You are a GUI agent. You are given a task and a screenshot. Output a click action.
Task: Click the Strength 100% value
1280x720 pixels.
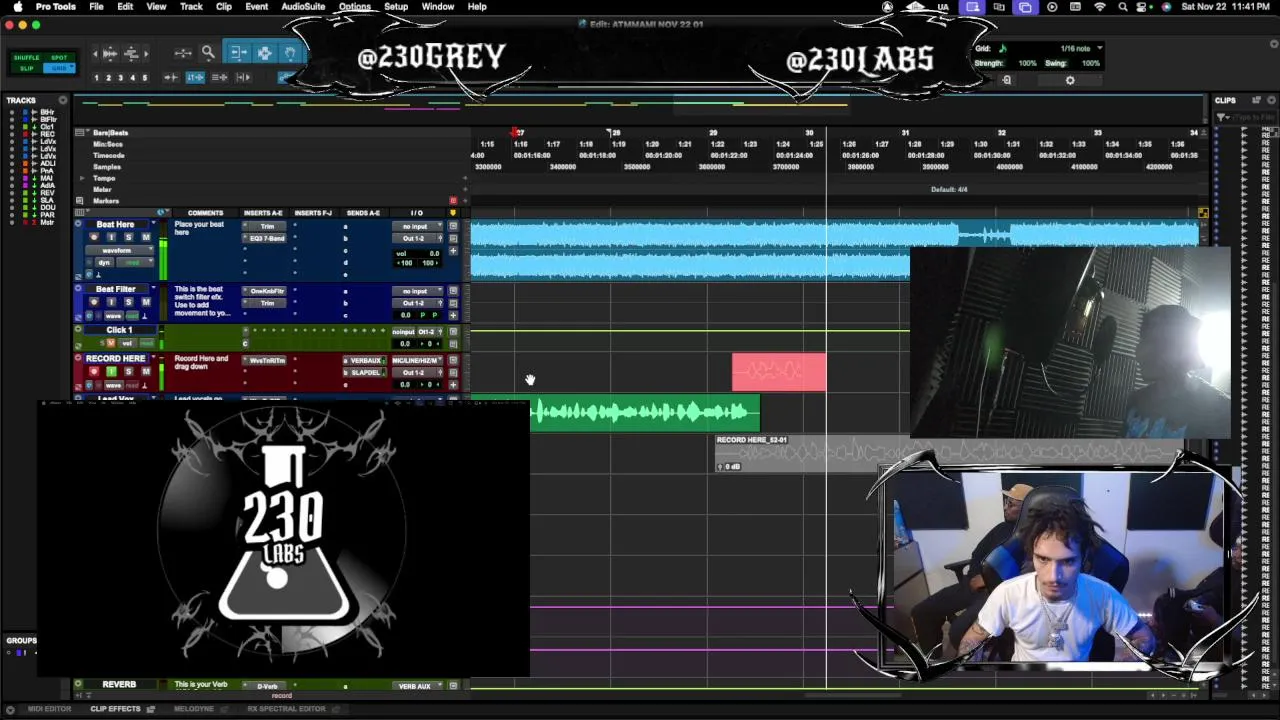tap(1027, 63)
